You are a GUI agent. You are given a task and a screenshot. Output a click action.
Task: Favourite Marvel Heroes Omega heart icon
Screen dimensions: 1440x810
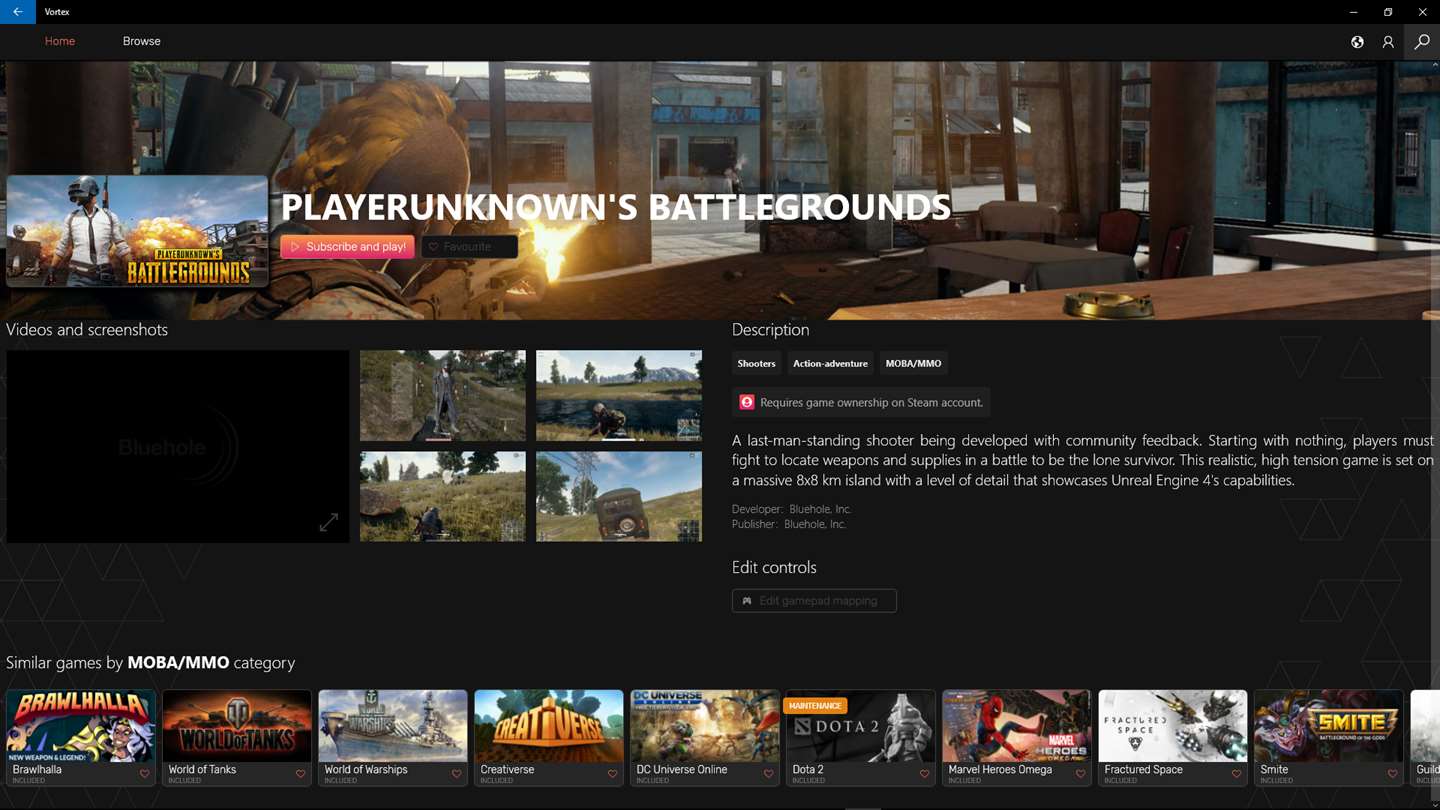click(x=1080, y=773)
